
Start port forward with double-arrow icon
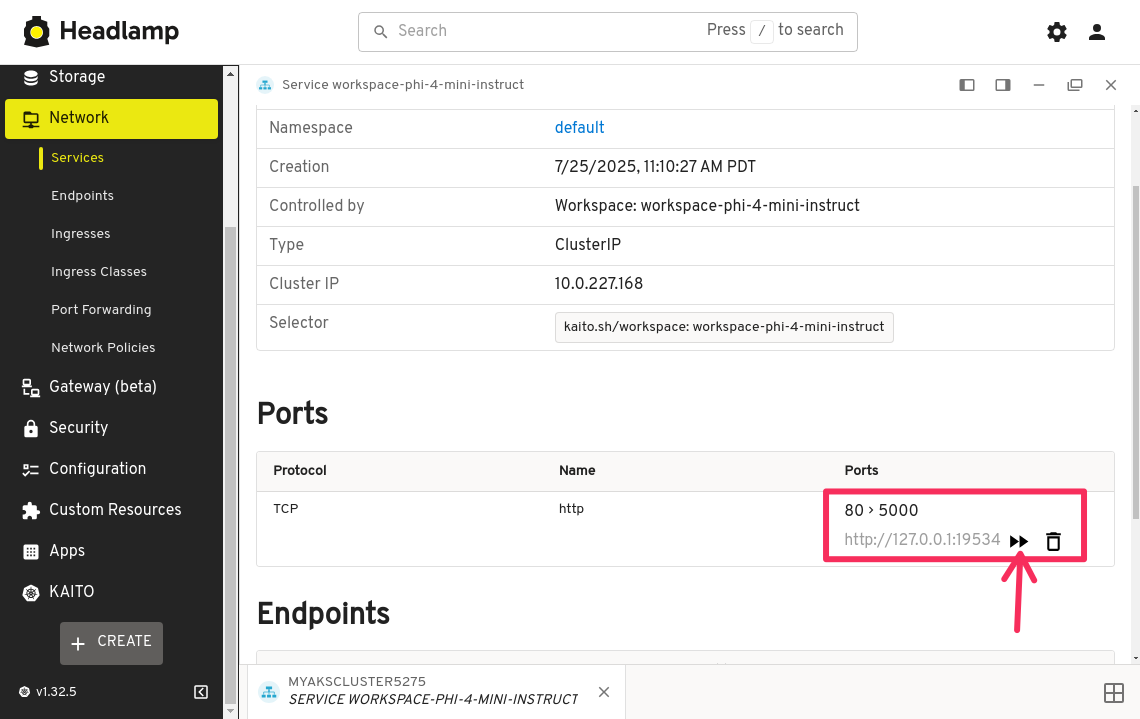point(1019,541)
